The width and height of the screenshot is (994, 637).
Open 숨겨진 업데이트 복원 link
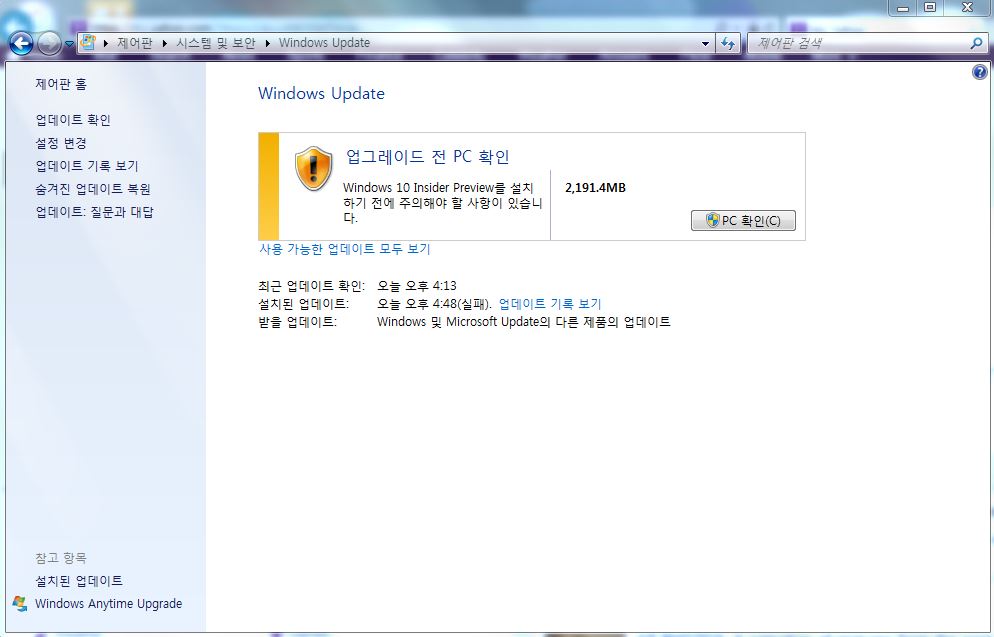(93, 189)
